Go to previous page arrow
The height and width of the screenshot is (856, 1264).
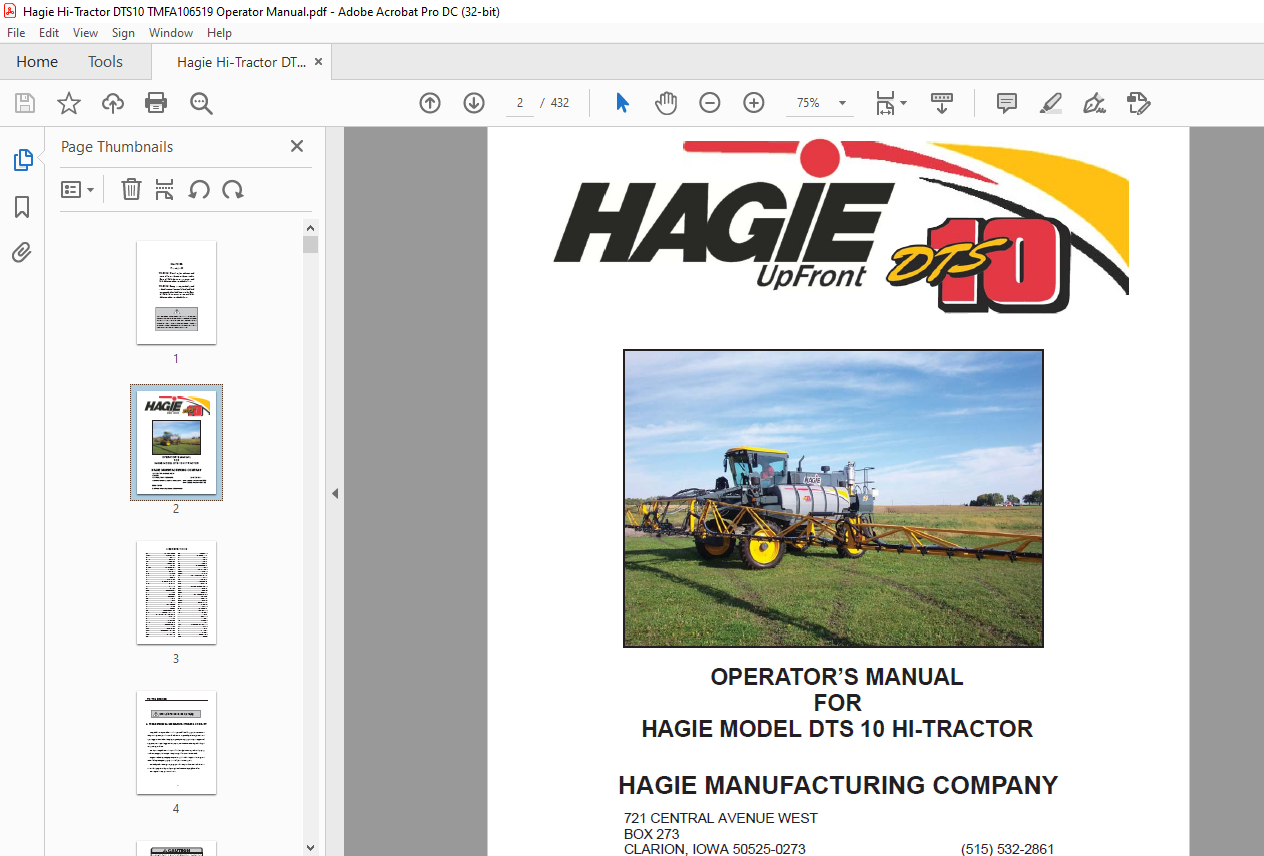pyautogui.click(x=430, y=103)
